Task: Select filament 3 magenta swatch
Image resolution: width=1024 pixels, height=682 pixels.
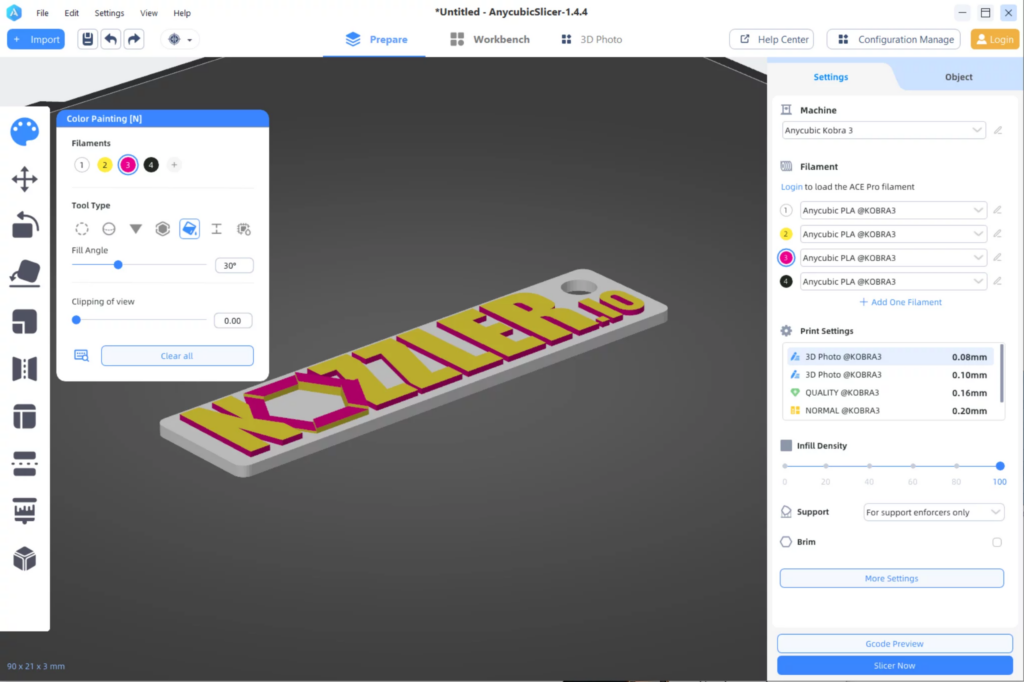Action: (x=128, y=165)
